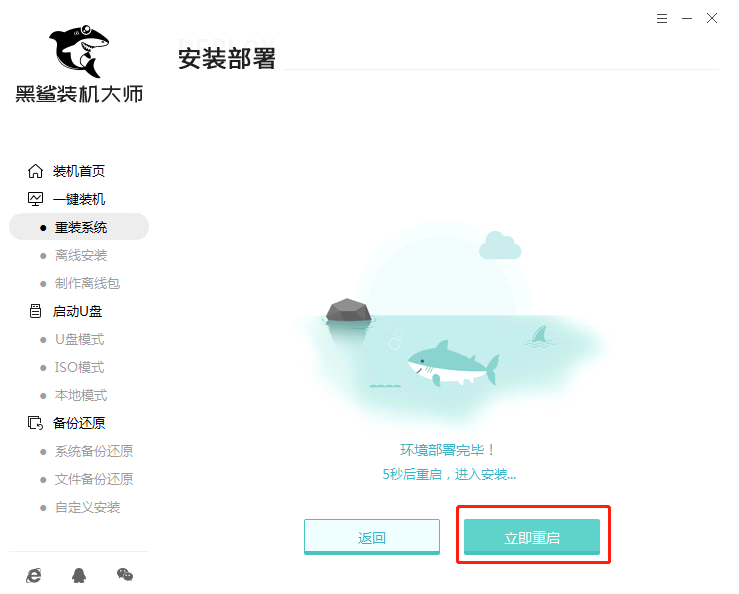739x594 pixels.
Task: Open 制作离线包 sidebar item
Action: pyautogui.click(x=87, y=283)
